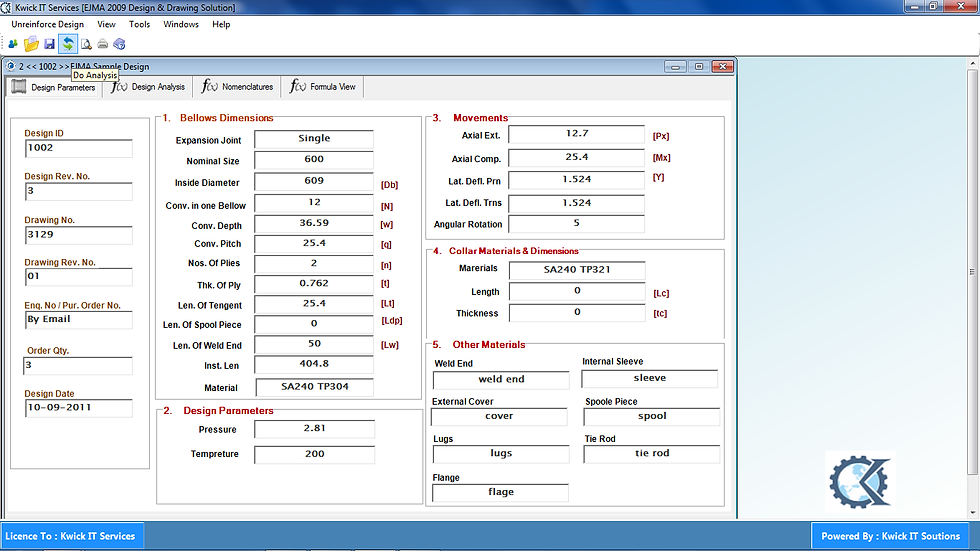The image size is (980, 551).
Task: Click the Conv. Depth field
Action: pos(314,224)
